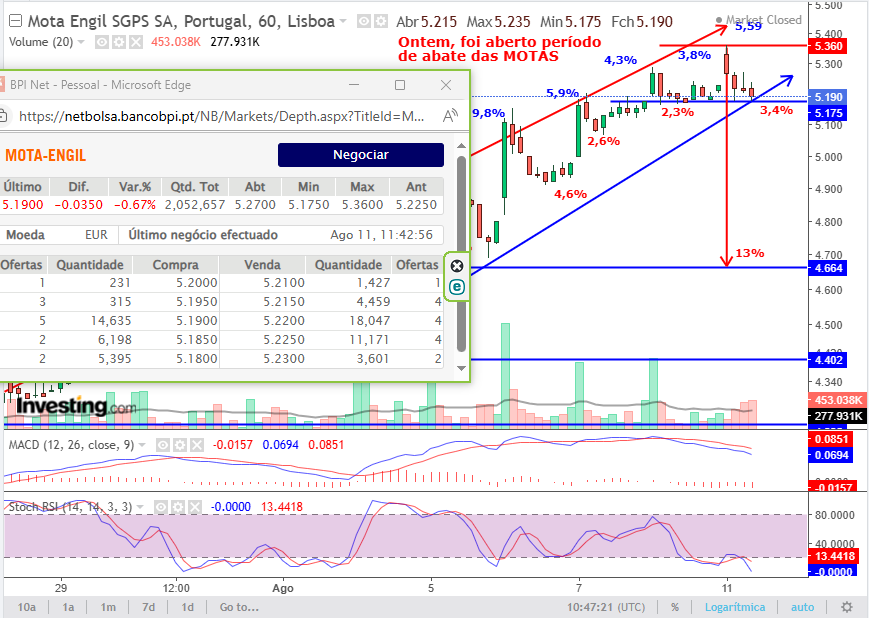This screenshot has height=618, width=869.
Task: Toggle the auto scale option
Action: [802, 607]
